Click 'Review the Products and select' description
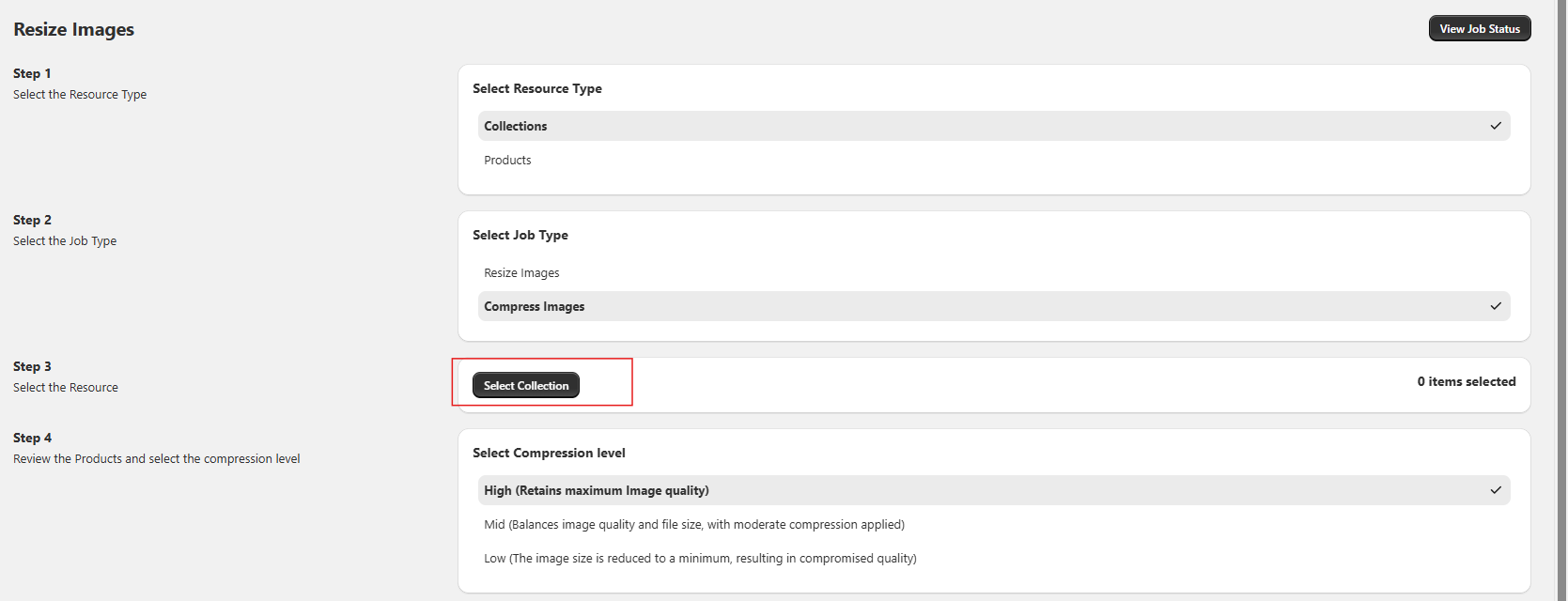Screen dimensions: 1568x601 pyautogui.click(x=157, y=459)
